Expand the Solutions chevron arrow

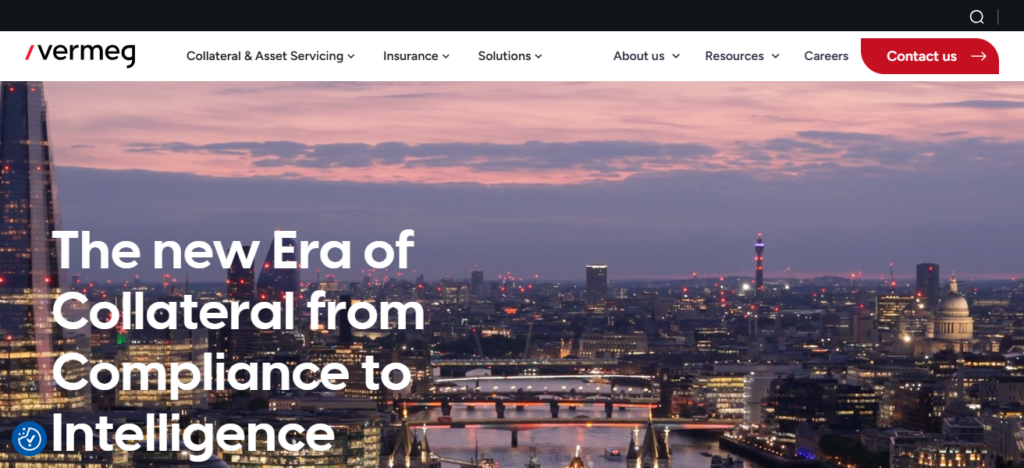(539, 57)
